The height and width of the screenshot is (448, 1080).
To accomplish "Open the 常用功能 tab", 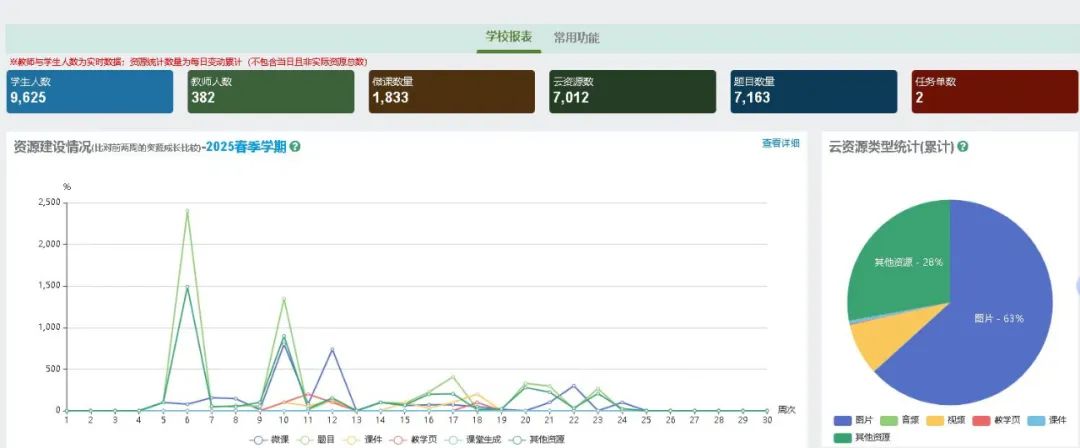I will [x=576, y=38].
